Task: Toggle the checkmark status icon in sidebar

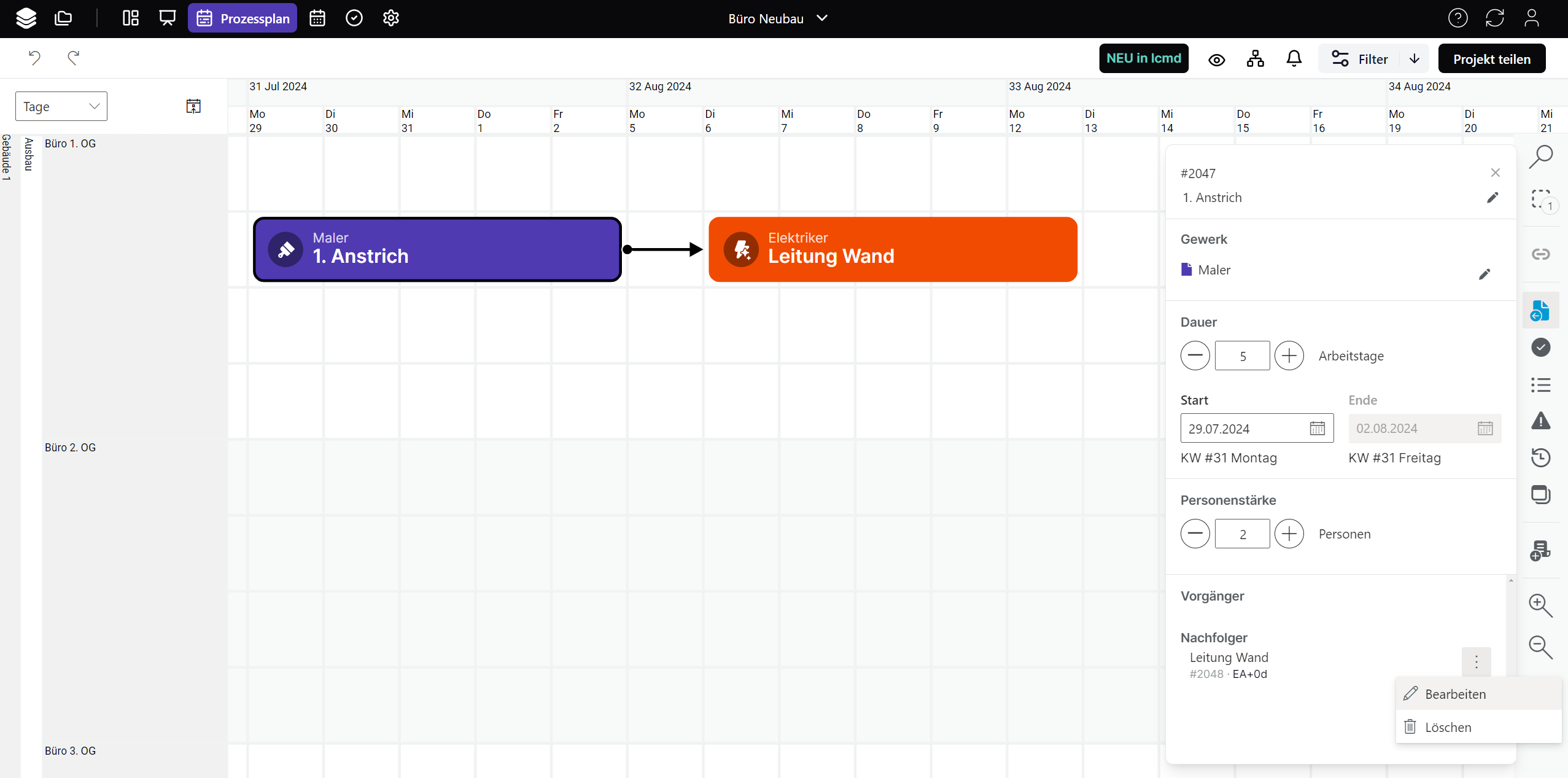Action: click(1540, 348)
